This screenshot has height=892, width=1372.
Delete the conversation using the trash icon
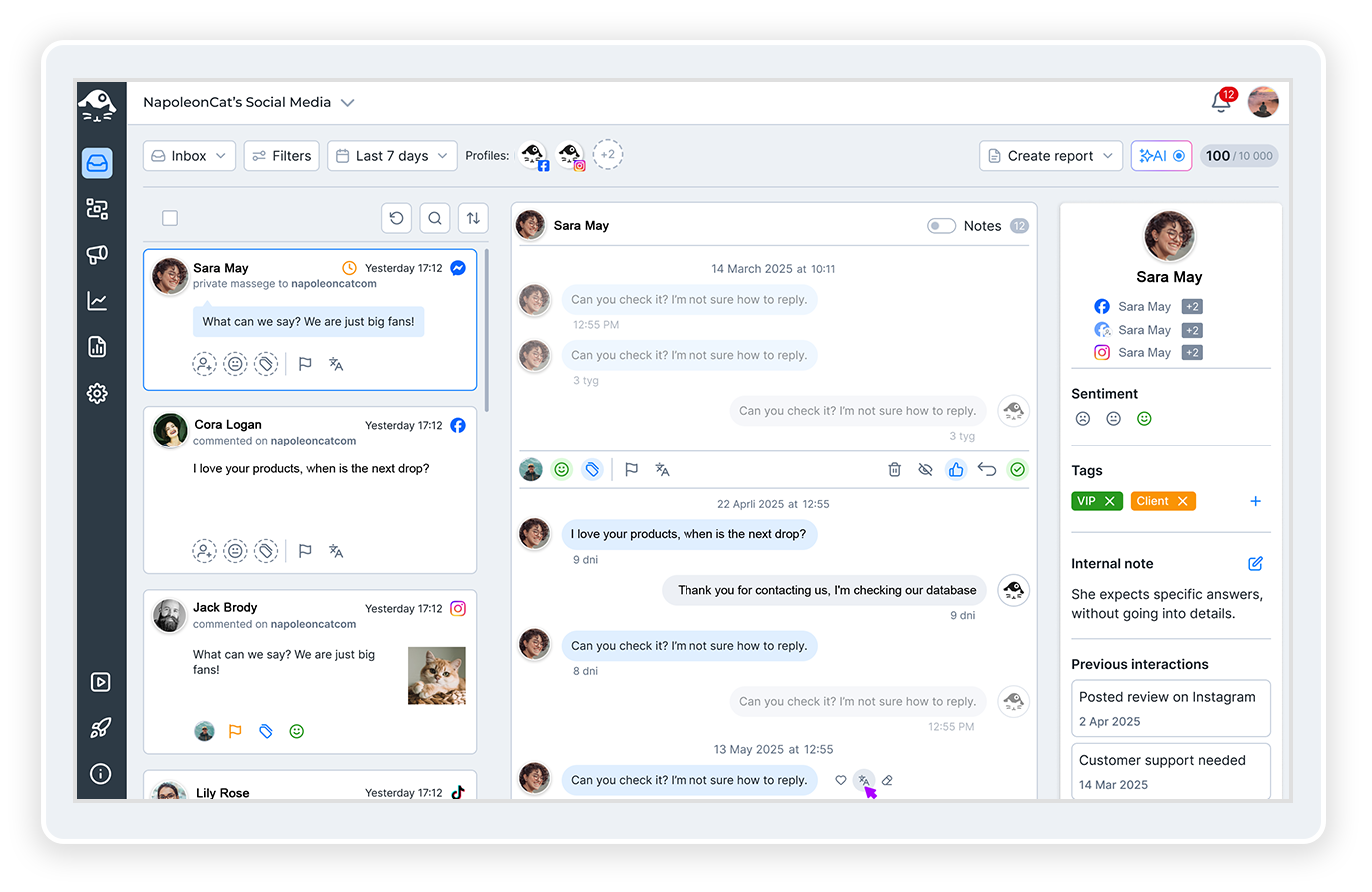(894, 469)
